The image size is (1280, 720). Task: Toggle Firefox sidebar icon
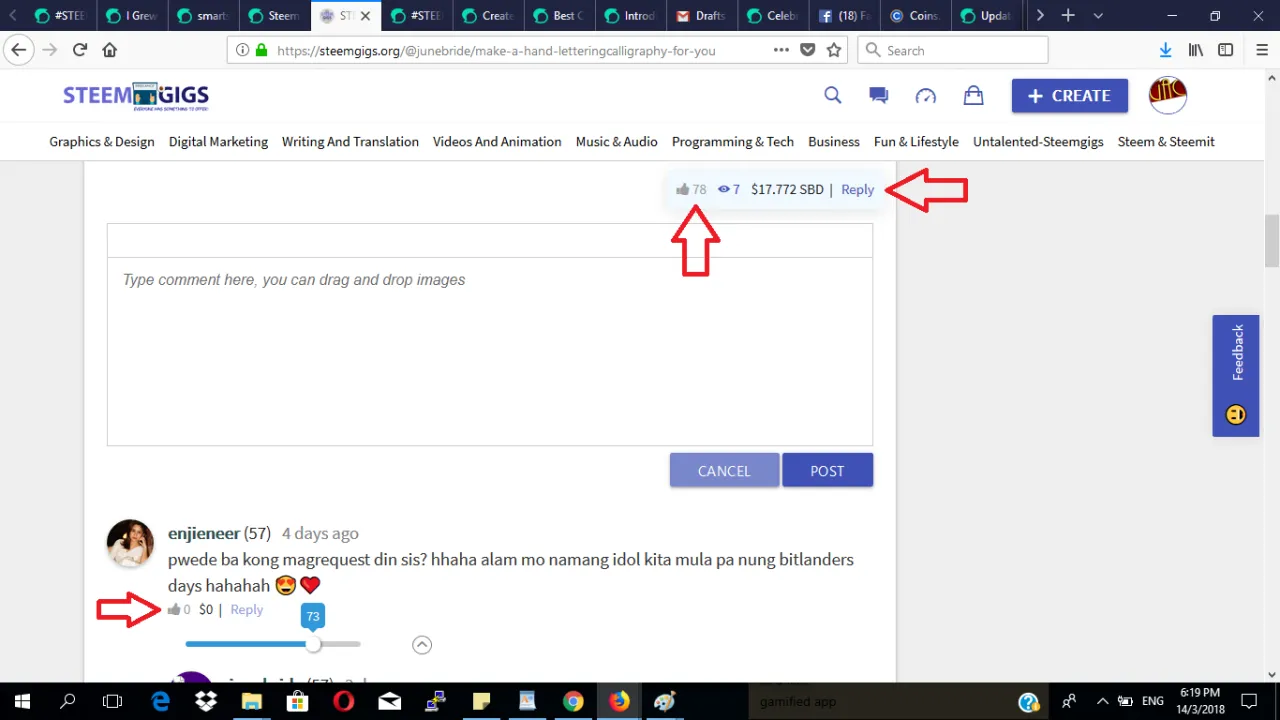pos(1225,50)
